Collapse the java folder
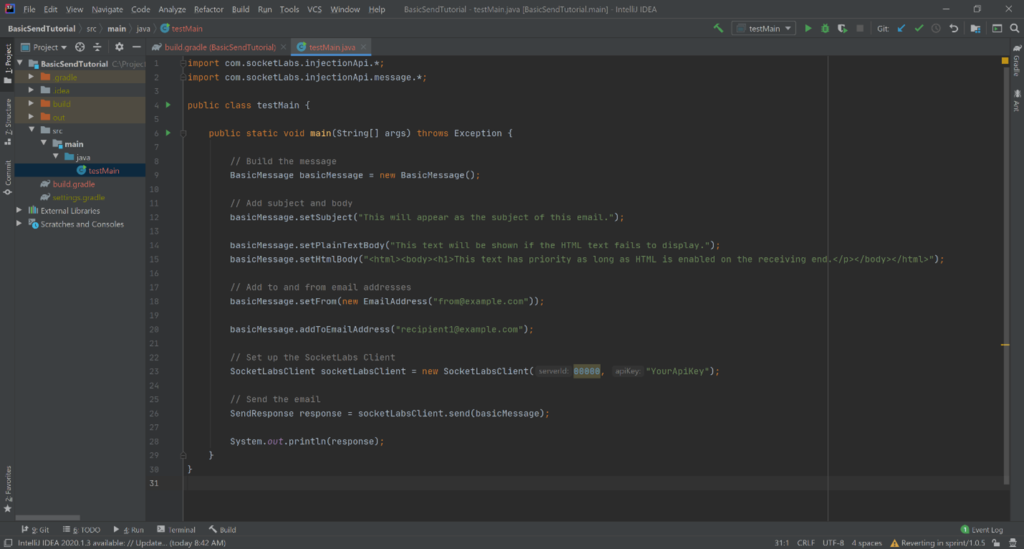 [56, 157]
